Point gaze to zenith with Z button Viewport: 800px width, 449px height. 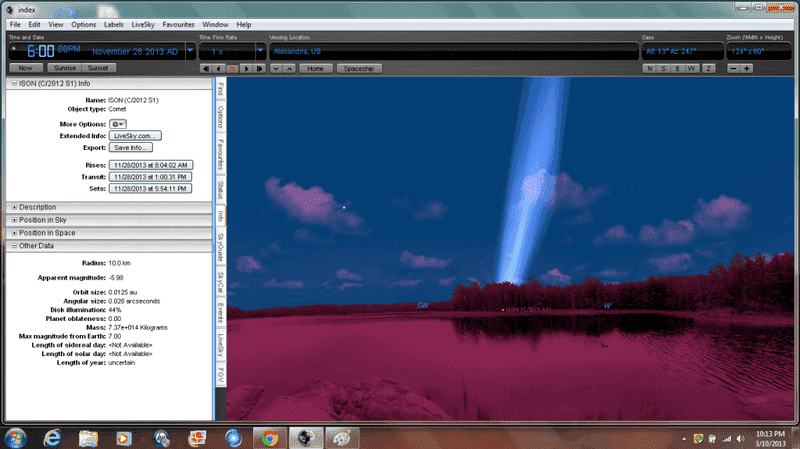709,68
